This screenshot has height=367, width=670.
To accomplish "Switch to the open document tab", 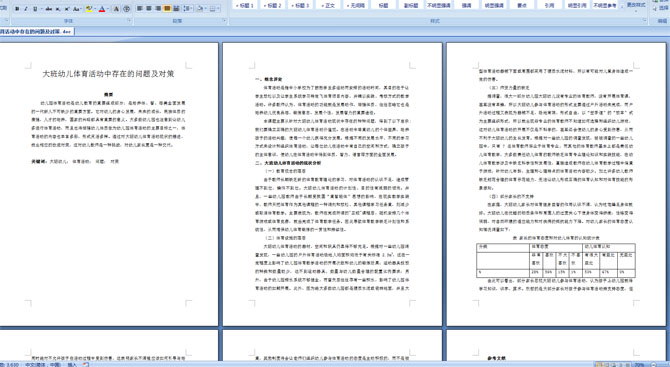I will [36, 32].
